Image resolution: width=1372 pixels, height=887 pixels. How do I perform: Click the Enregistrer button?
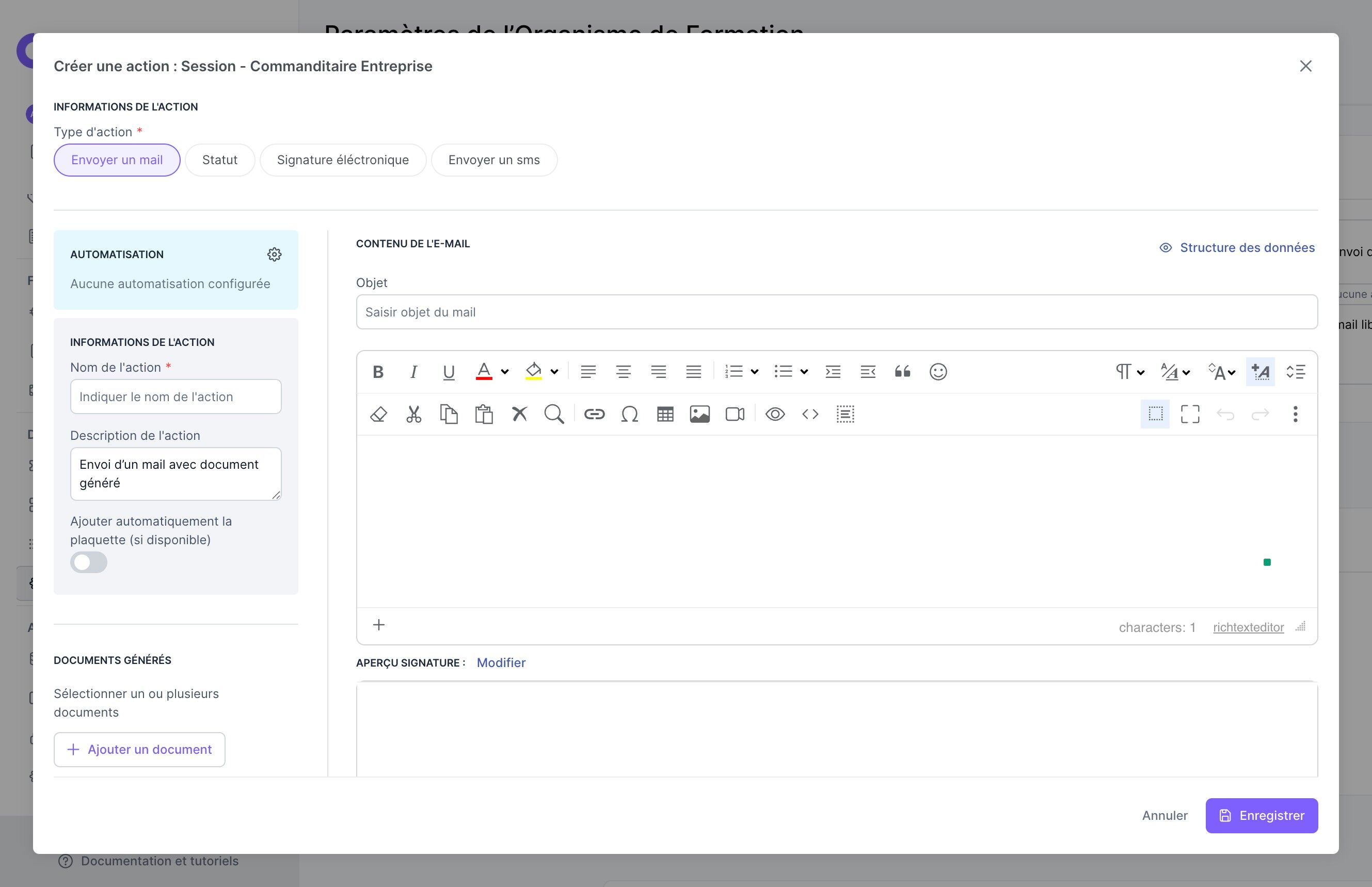1262,816
